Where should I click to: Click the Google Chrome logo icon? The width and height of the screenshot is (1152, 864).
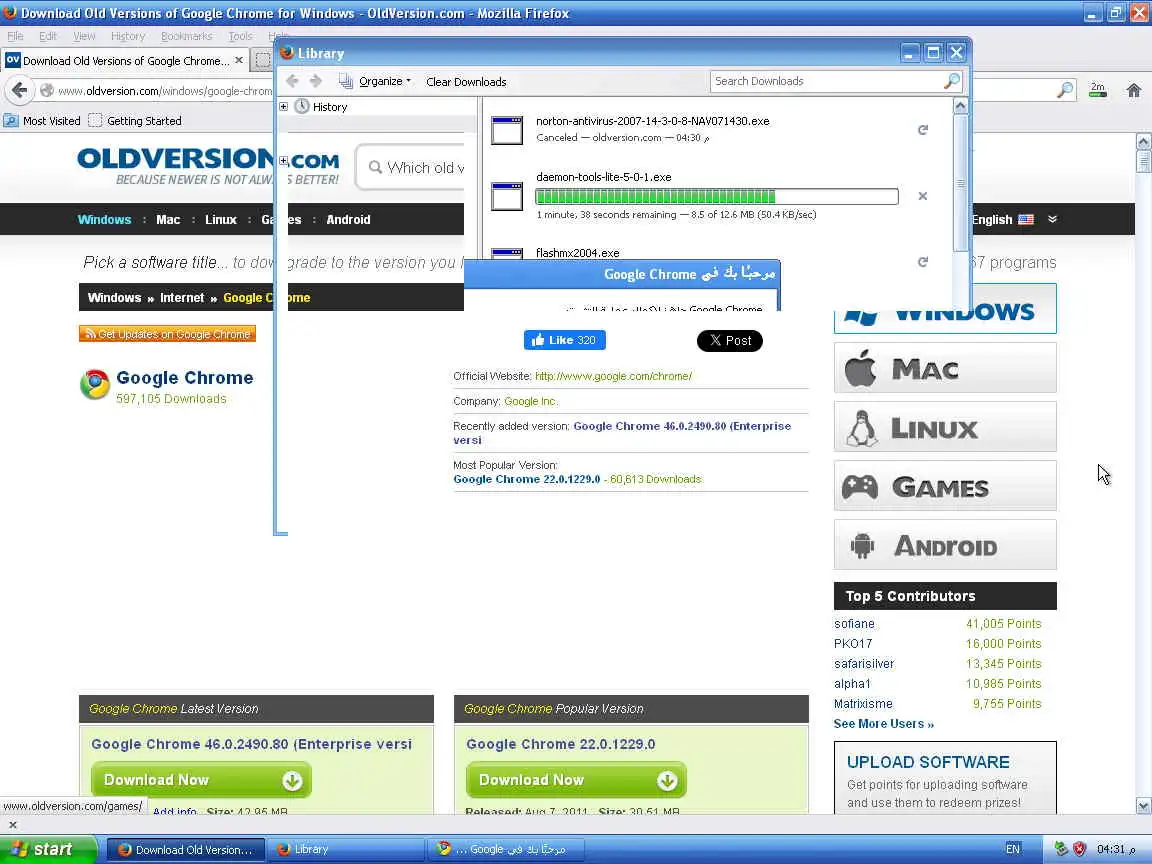click(95, 384)
